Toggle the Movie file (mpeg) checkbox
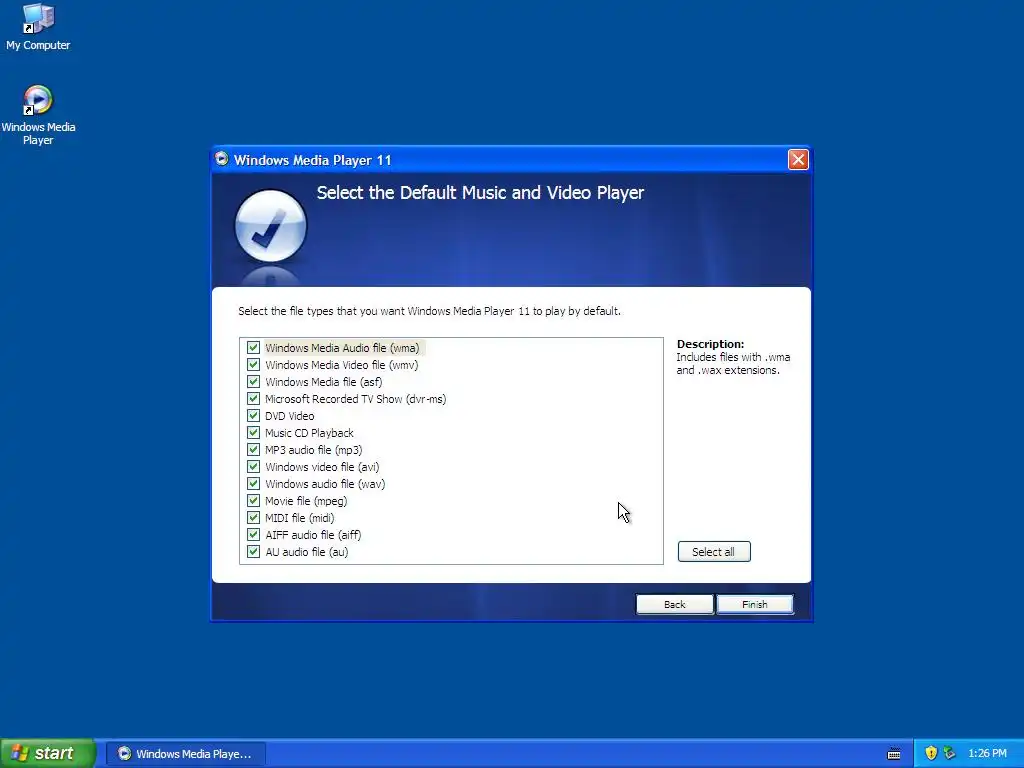This screenshot has height=768, width=1024. point(253,500)
